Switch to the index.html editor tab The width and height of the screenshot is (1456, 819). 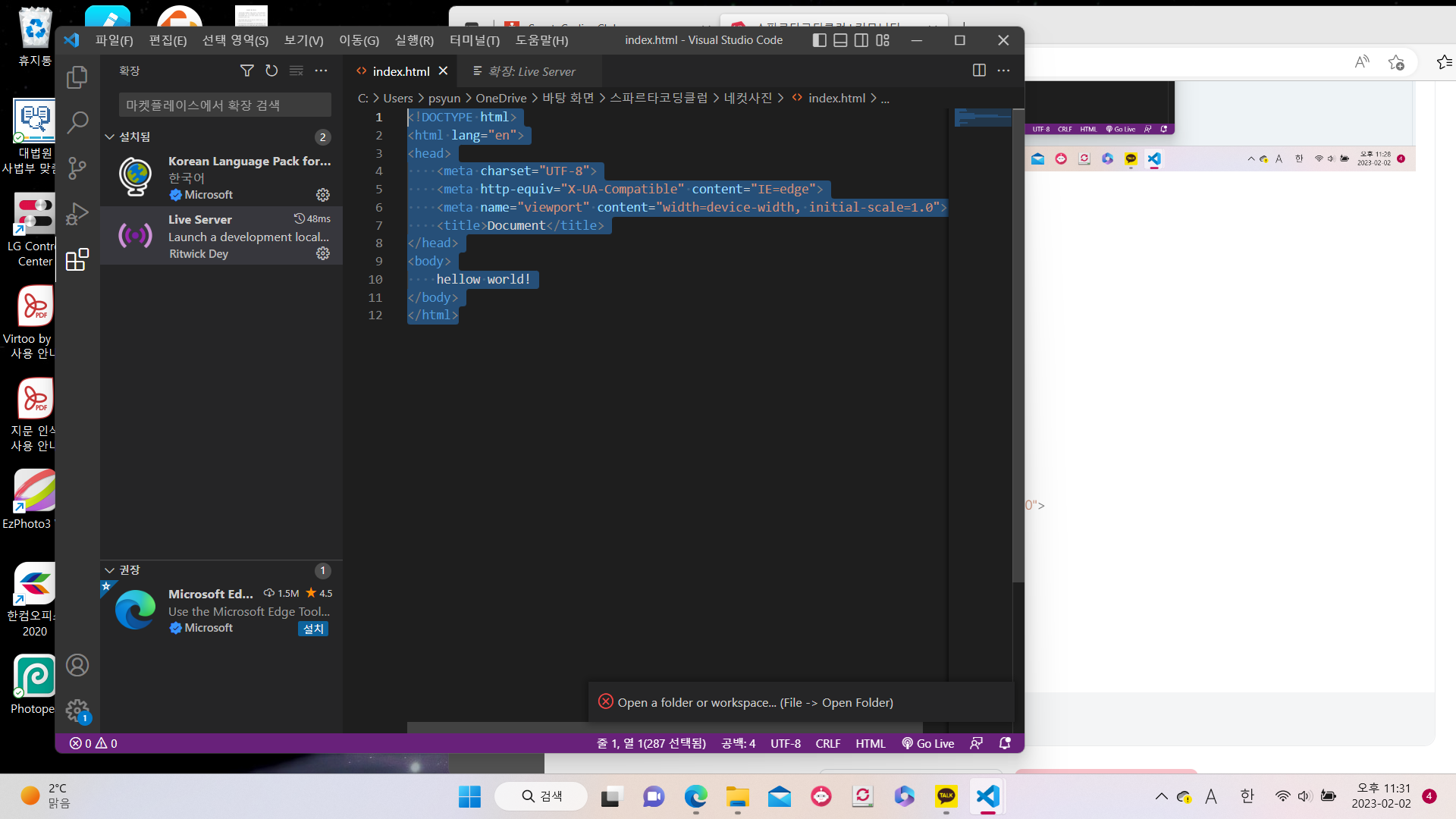[401, 71]
